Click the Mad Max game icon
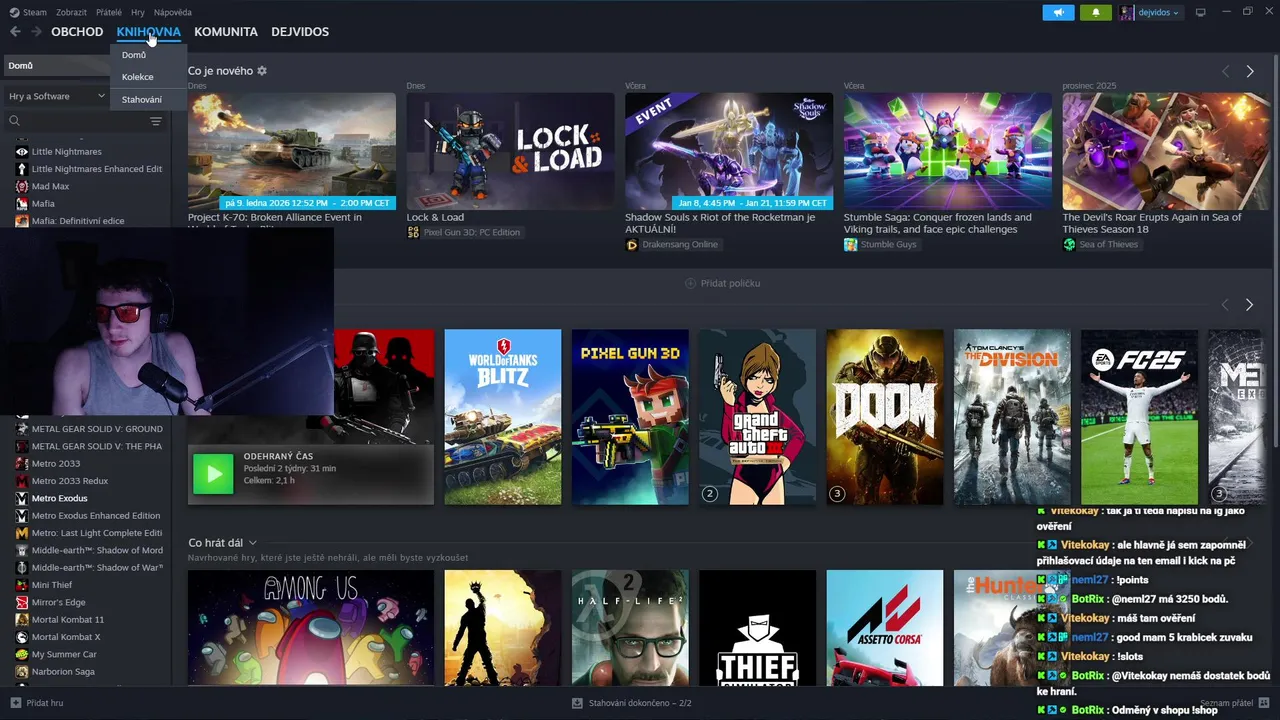Screen dimensions: 1280x720 click(x=22, y=186)
